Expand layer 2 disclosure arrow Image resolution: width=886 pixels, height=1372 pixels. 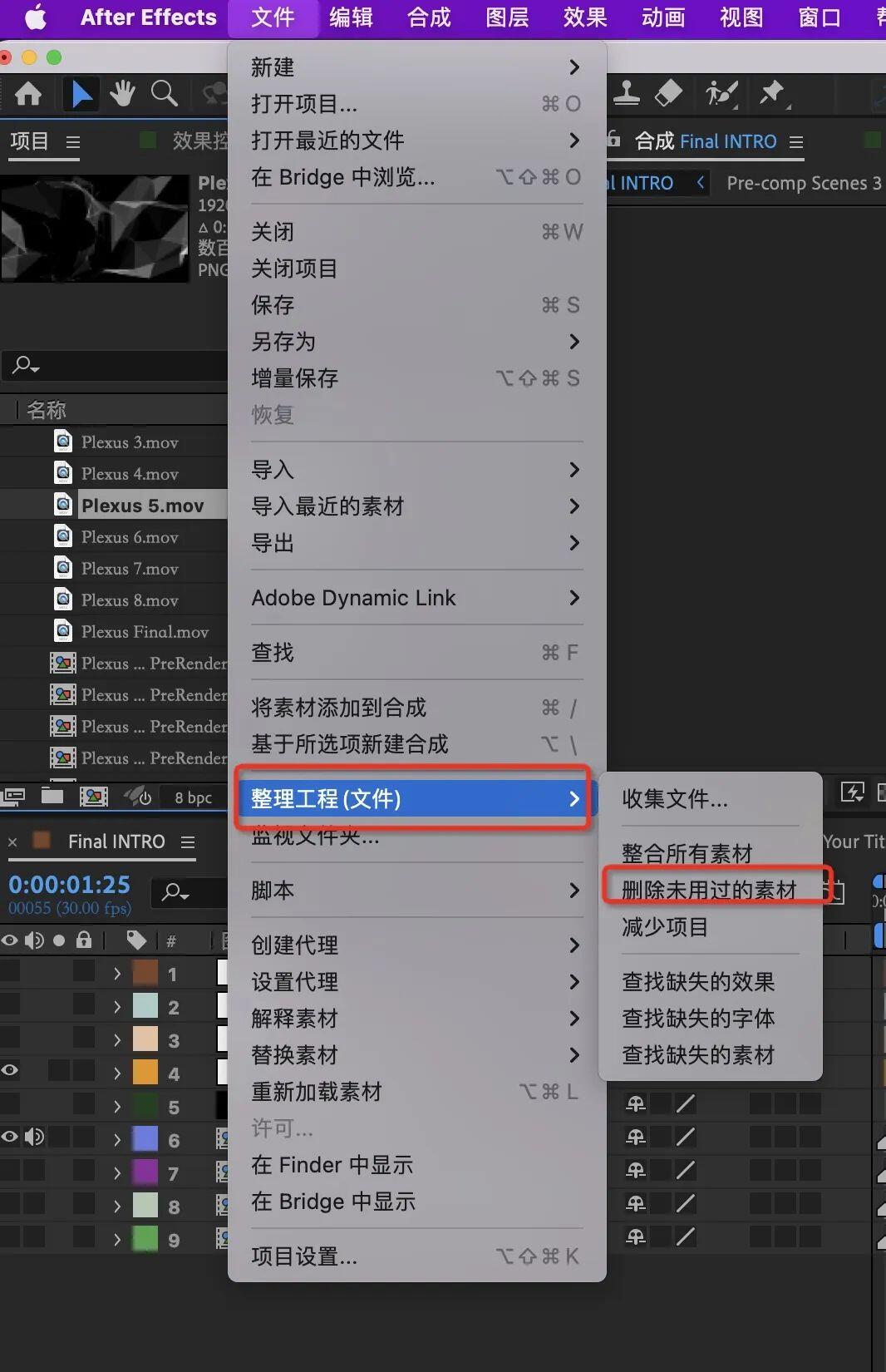[117, 1006]
